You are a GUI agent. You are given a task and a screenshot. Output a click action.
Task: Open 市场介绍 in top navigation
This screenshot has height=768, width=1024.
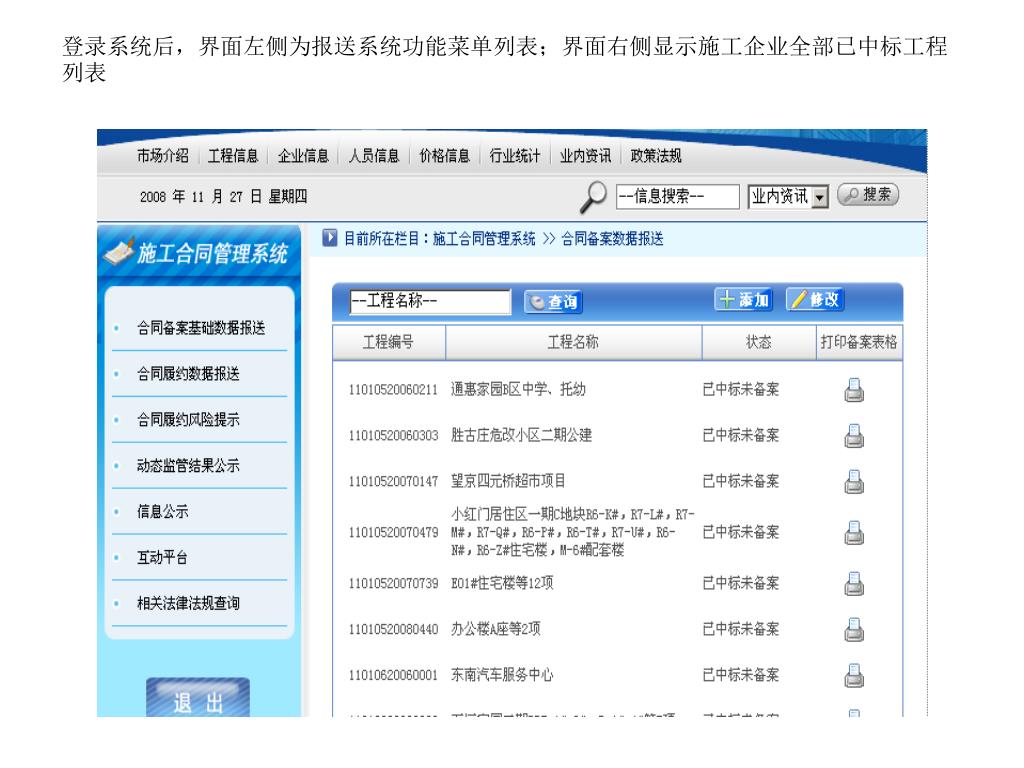coord(163,155)
